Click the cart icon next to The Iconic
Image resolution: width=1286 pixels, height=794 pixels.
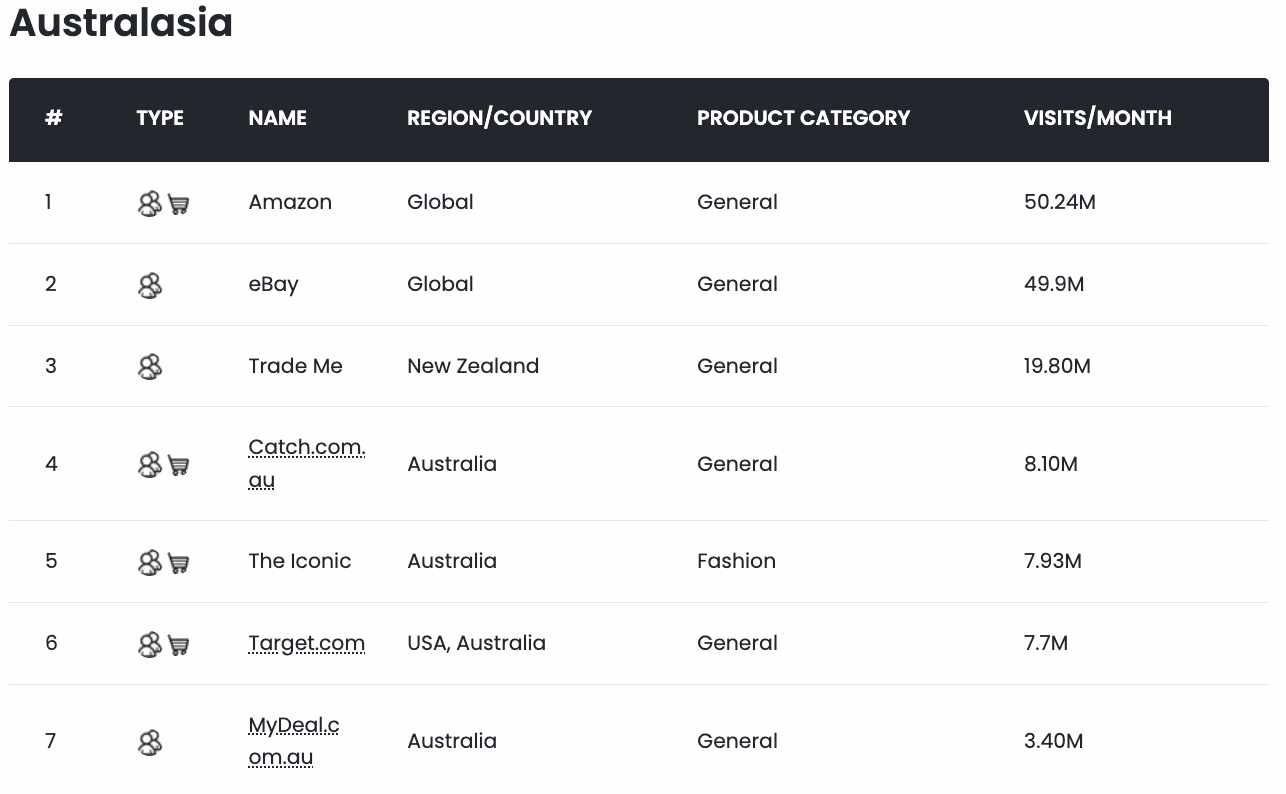point(179,563)
